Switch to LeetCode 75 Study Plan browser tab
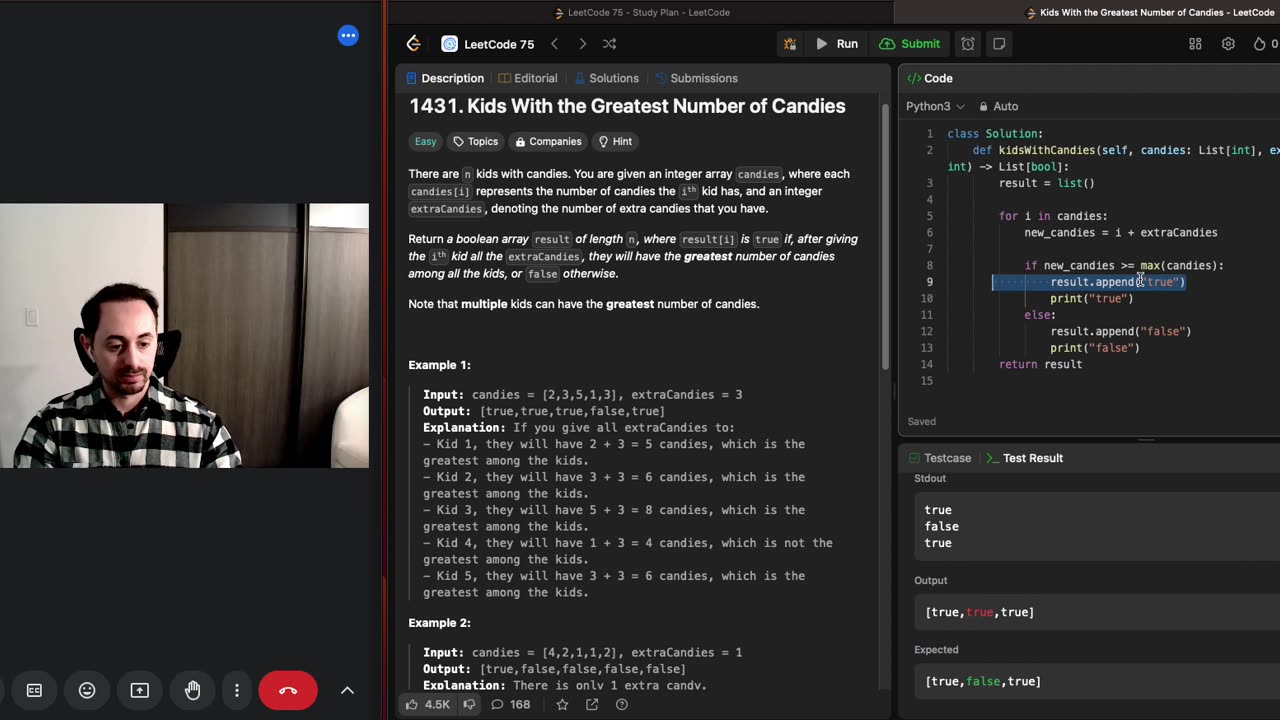 click(x=640, y=12)
